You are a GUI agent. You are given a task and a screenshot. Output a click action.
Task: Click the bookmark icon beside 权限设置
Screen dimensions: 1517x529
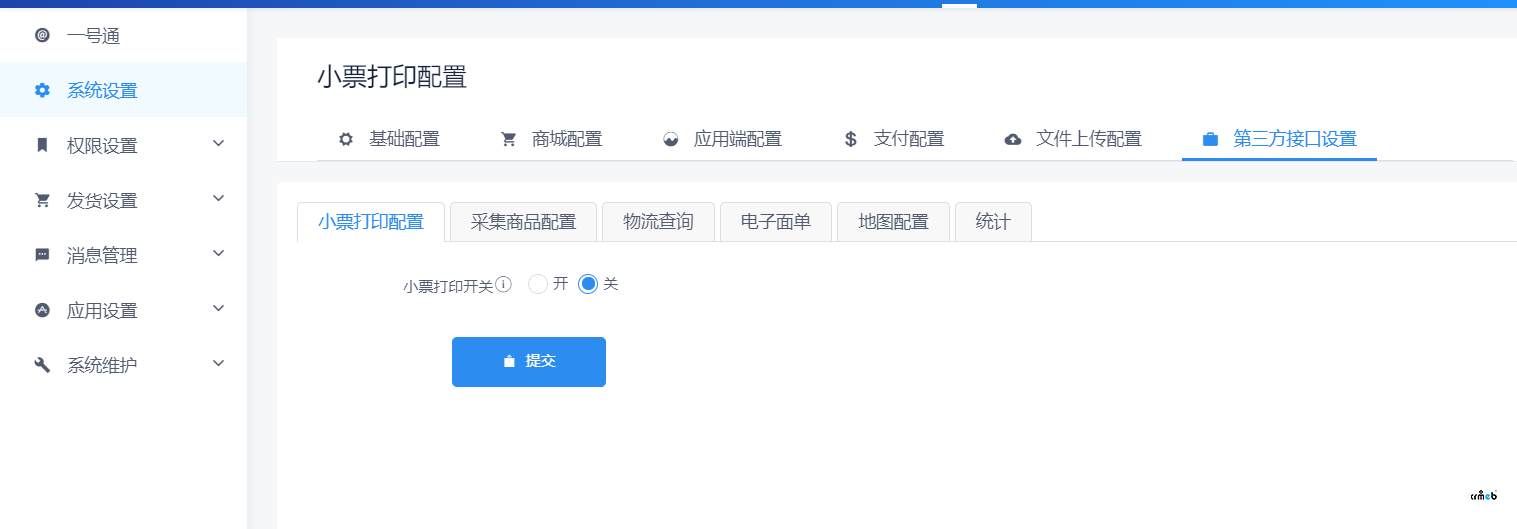click(x=42, y=145)
